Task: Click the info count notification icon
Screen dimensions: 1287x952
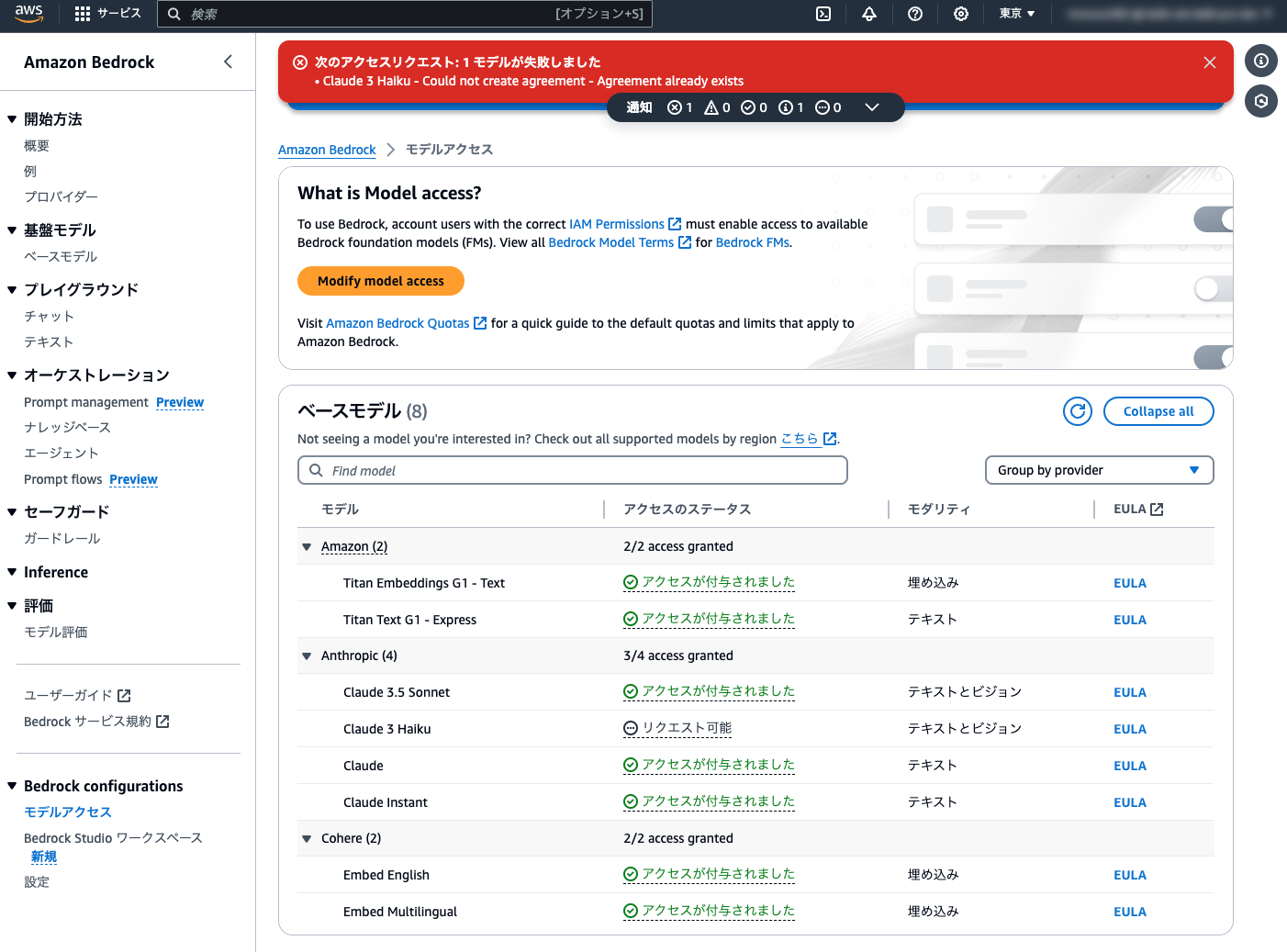Action: point(786,107)
